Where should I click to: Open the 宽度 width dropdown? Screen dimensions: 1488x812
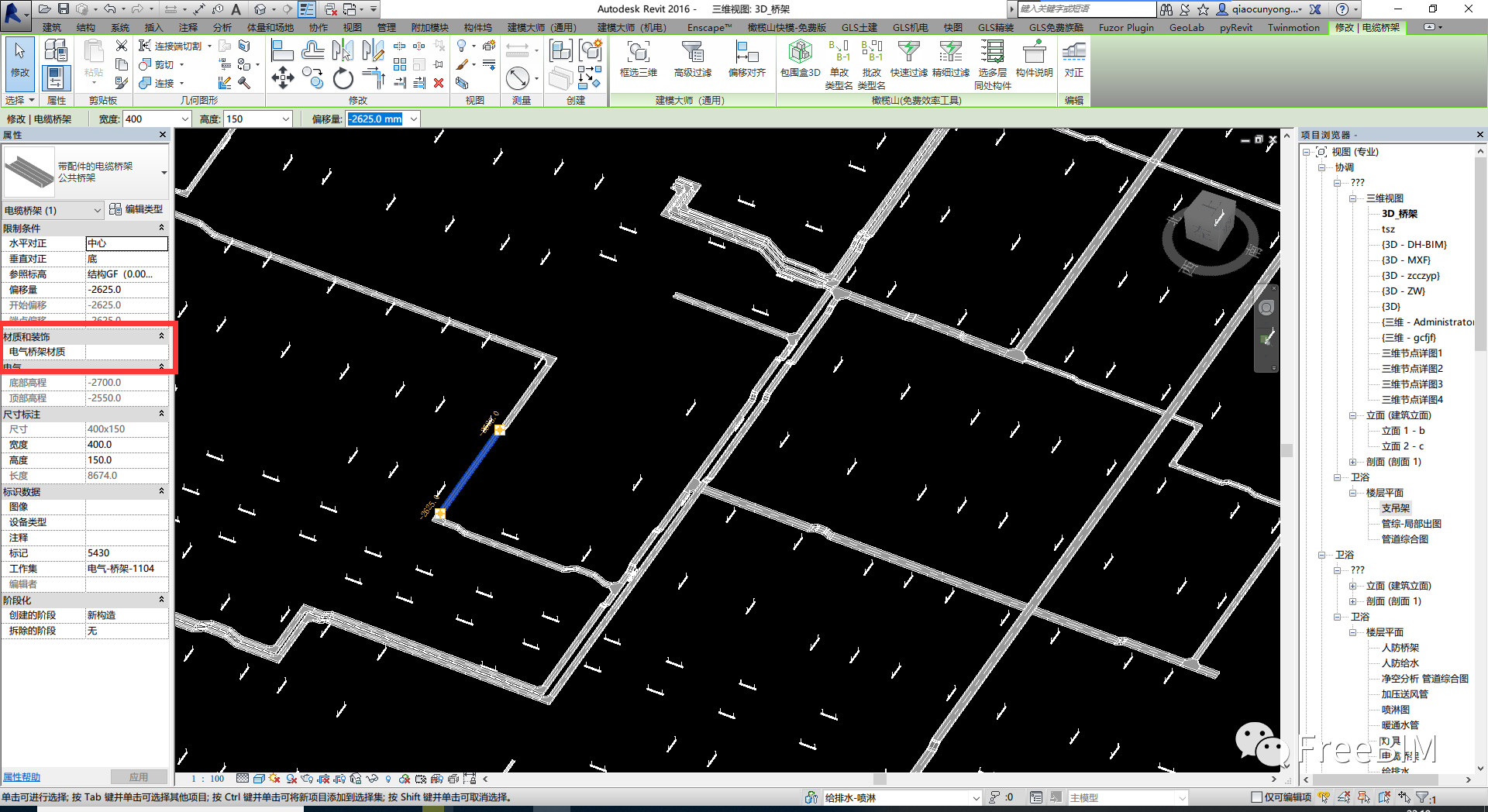(x=185, y=119)
